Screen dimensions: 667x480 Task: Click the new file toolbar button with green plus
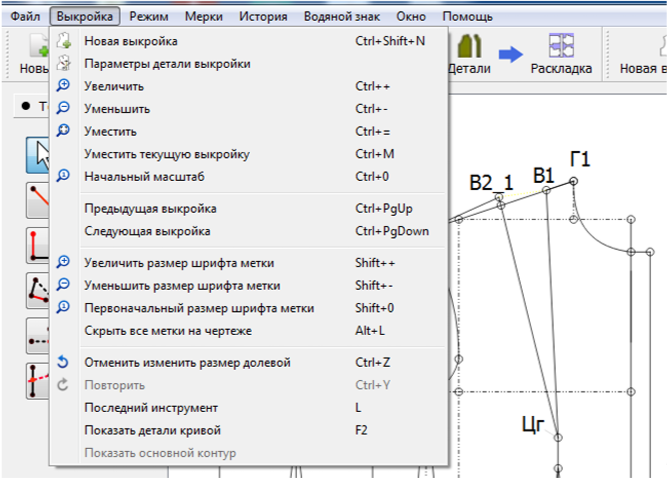click(35, 54)
